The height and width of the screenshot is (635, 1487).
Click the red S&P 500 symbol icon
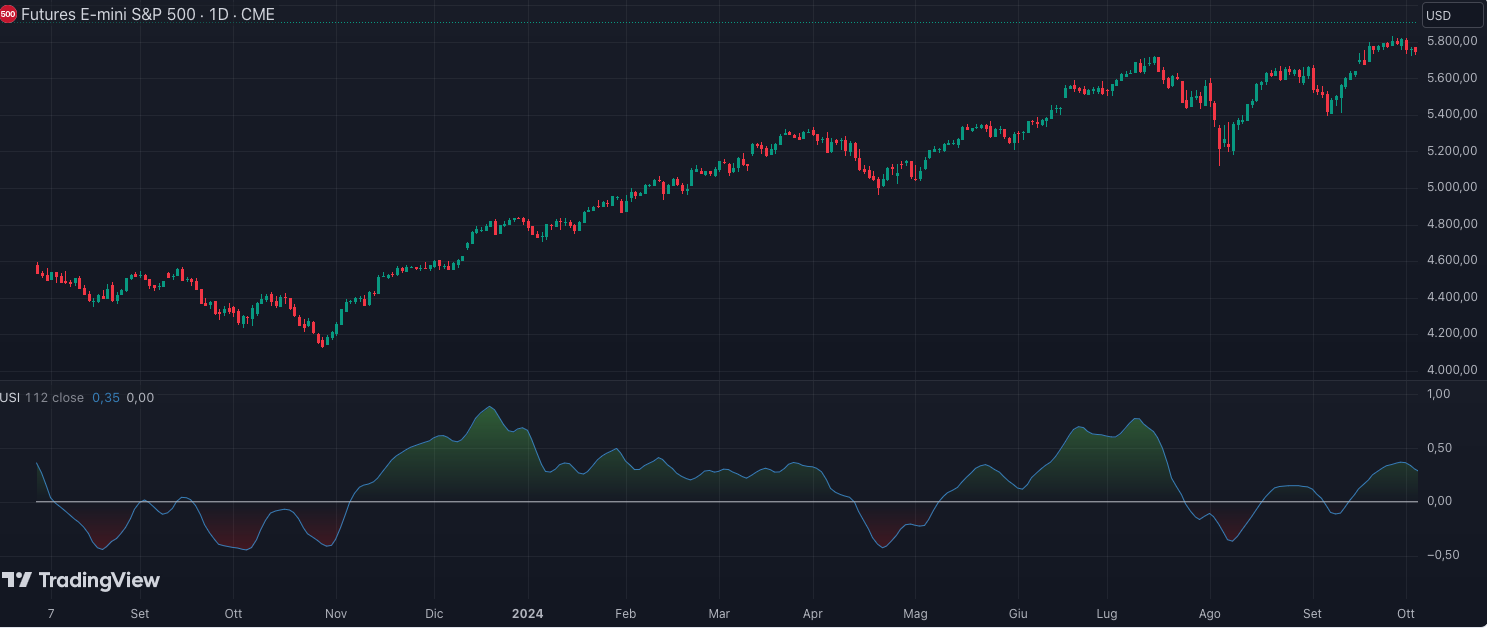pyautogui.click(x=8, y=15)
